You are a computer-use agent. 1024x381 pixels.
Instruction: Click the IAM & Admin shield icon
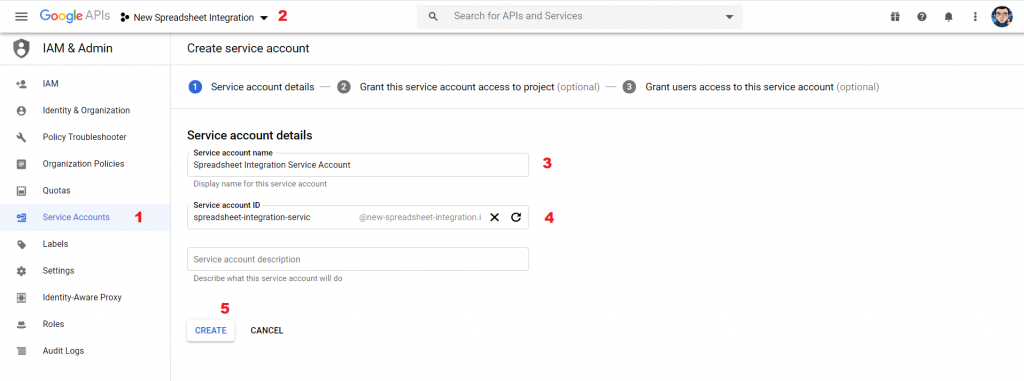tap(22, 48)
